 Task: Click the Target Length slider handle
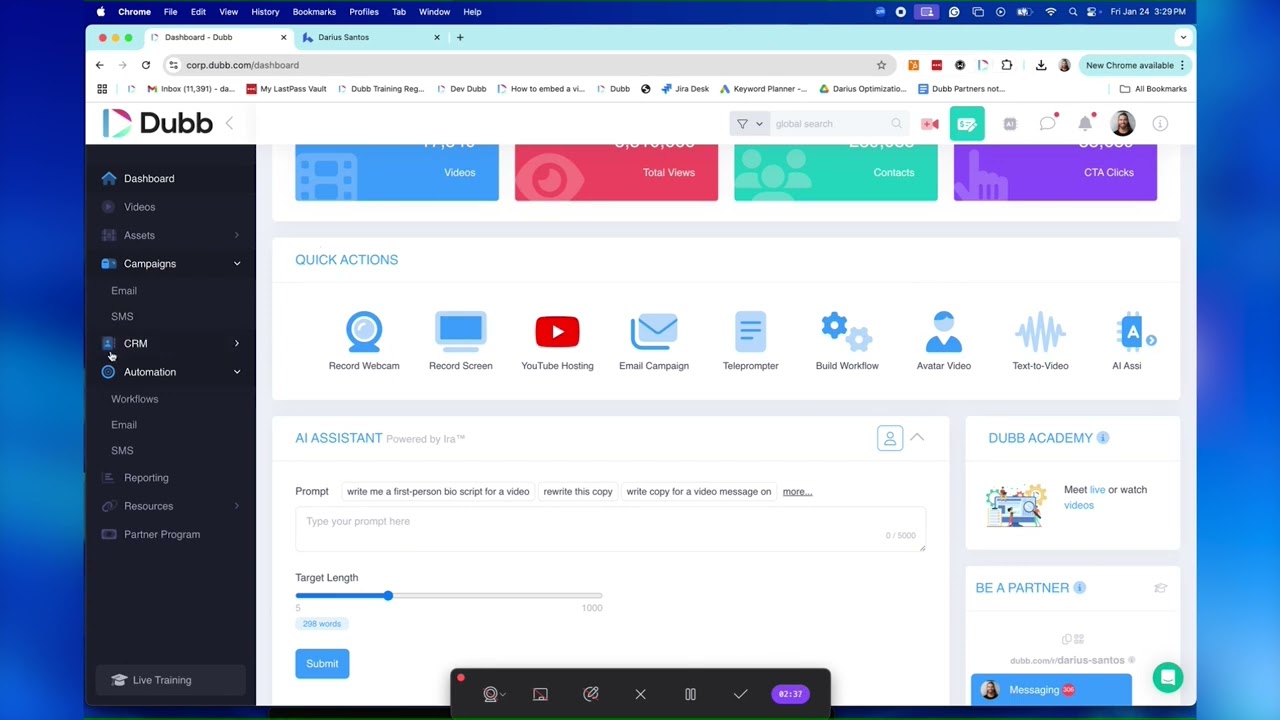click(388, 596)
